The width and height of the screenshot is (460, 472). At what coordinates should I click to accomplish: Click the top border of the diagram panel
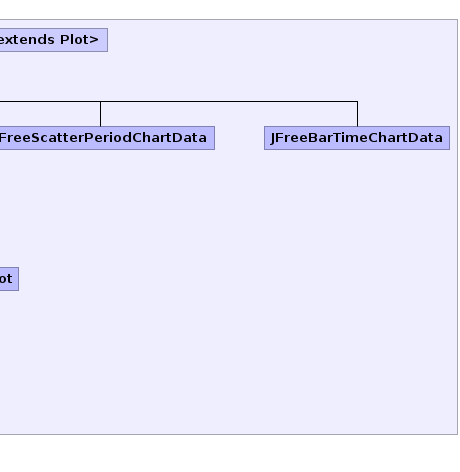coord(229,20)
